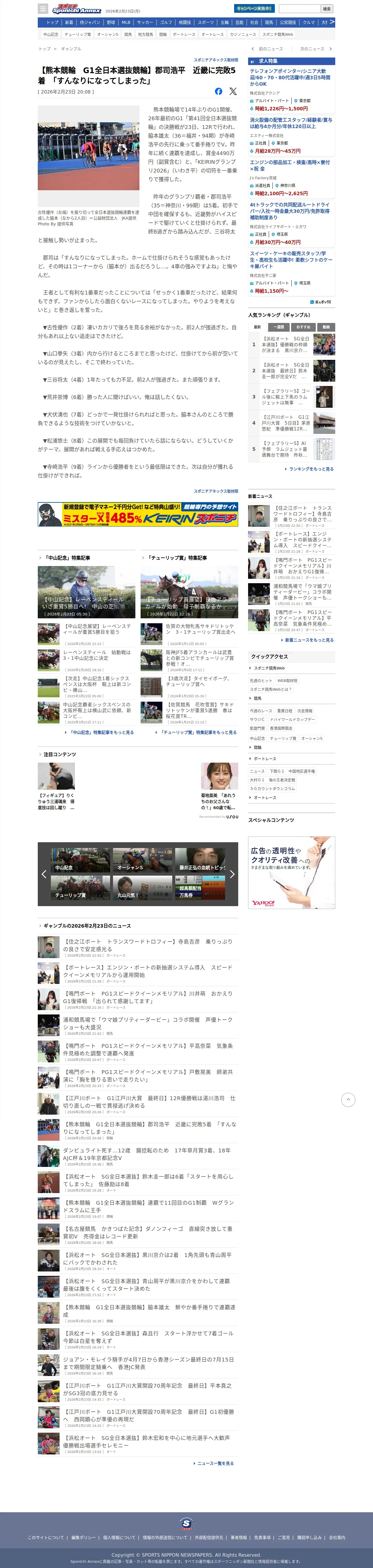373x1568 pixels.
Task: Open the ゴルフ nav menu item
Action: pyautogui.click(x=166, y=23)
